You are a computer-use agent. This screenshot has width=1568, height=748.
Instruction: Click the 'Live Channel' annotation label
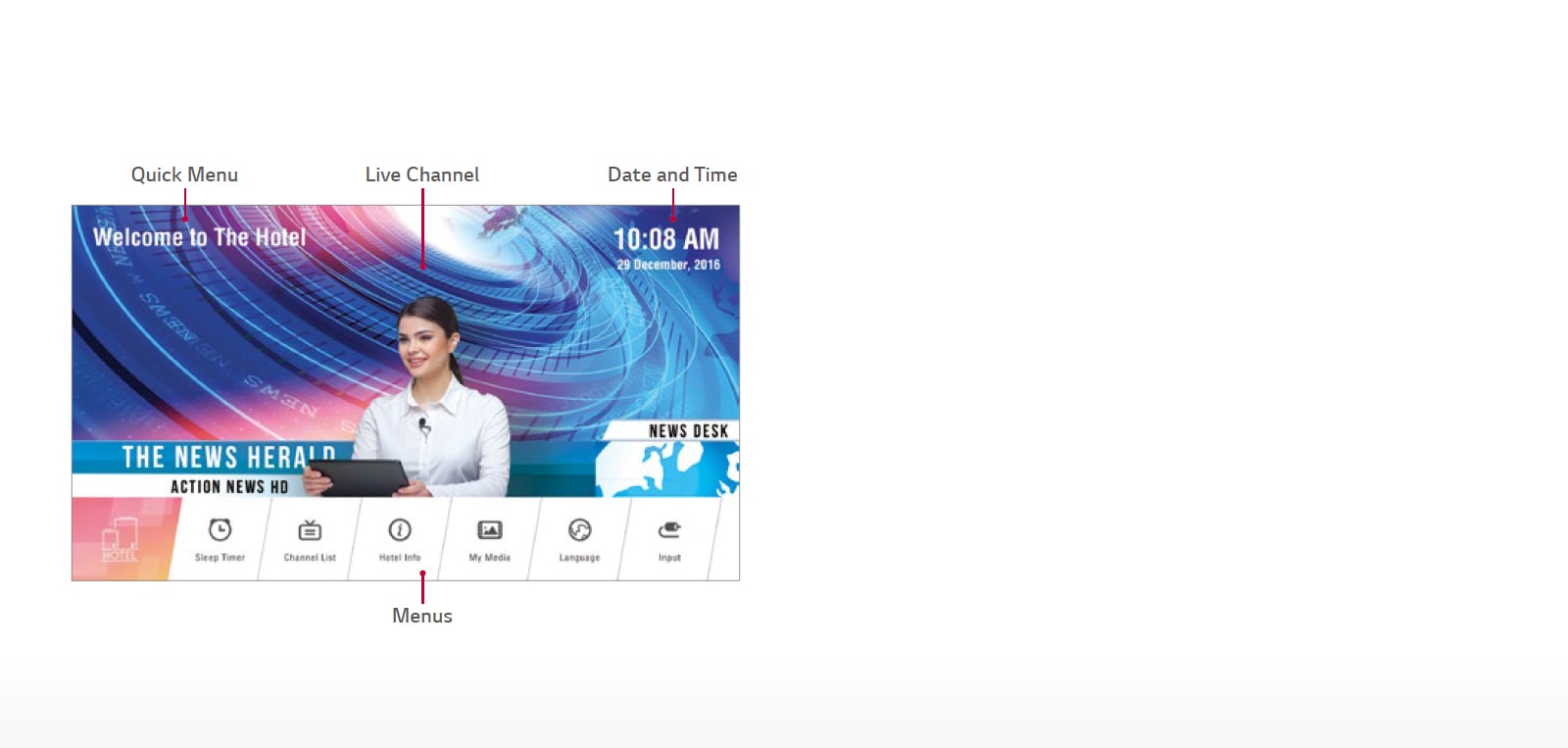421,175
